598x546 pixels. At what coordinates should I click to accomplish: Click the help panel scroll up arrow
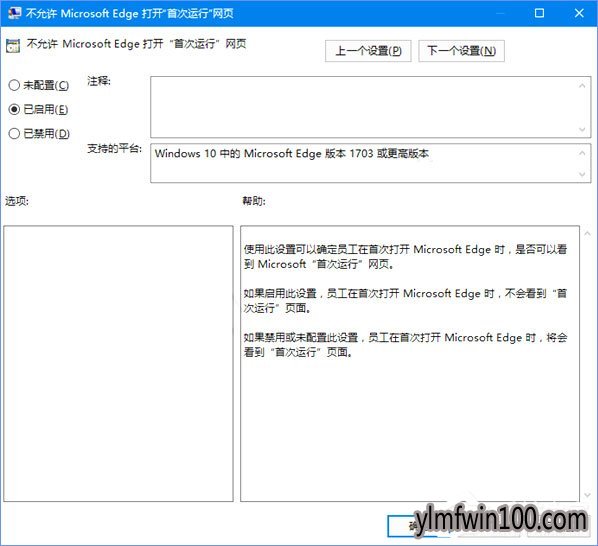[587, 233]
